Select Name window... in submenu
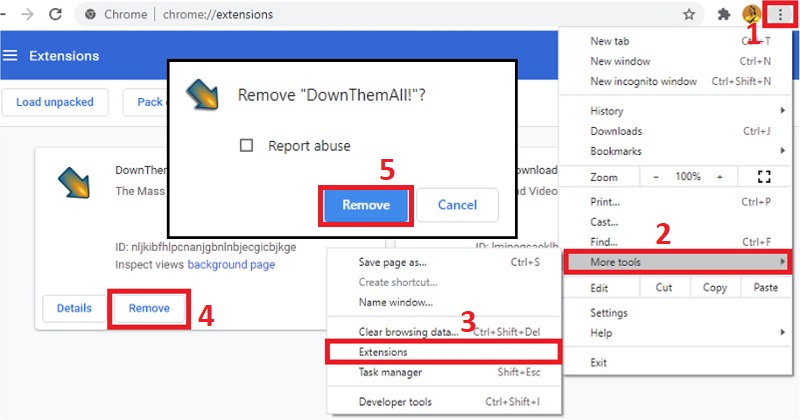Screen dimensions: 800x420 pyautogui.click(x=444, y=302)
